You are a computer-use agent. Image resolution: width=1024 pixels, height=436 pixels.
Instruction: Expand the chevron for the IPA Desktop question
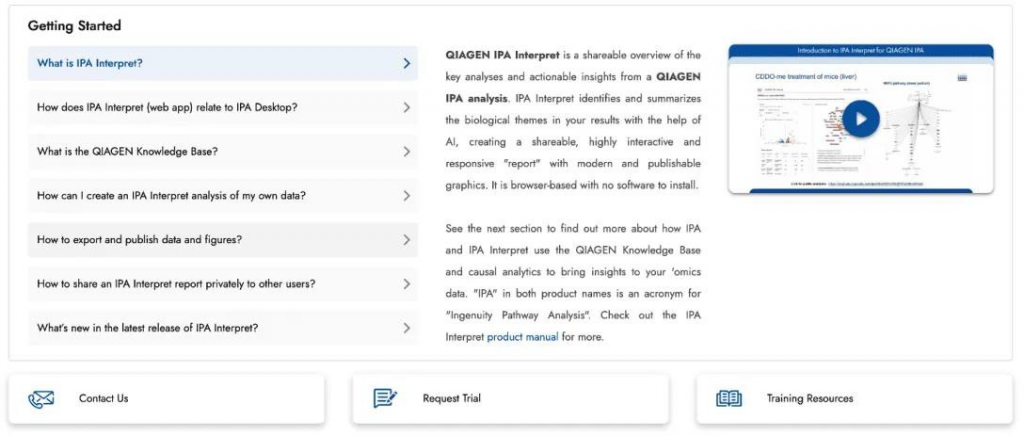tap(406, 107)
